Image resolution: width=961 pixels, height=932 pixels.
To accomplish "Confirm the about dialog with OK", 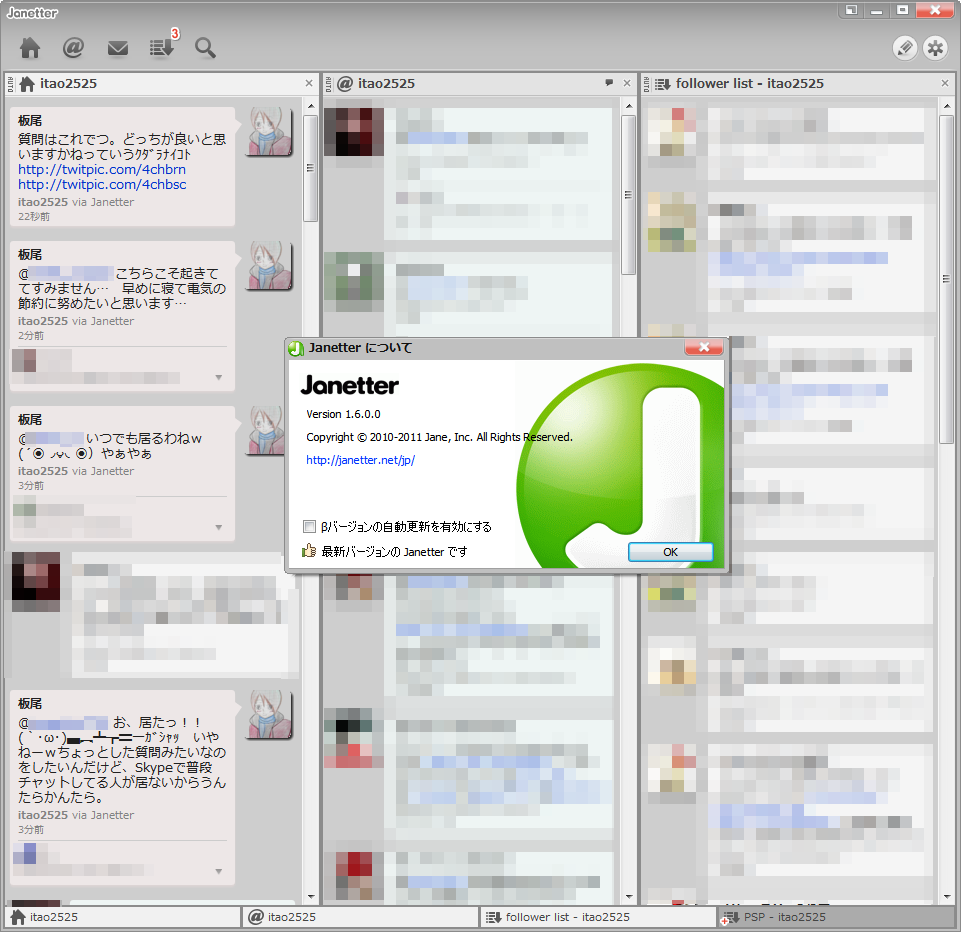I will (x=670, y=552).
